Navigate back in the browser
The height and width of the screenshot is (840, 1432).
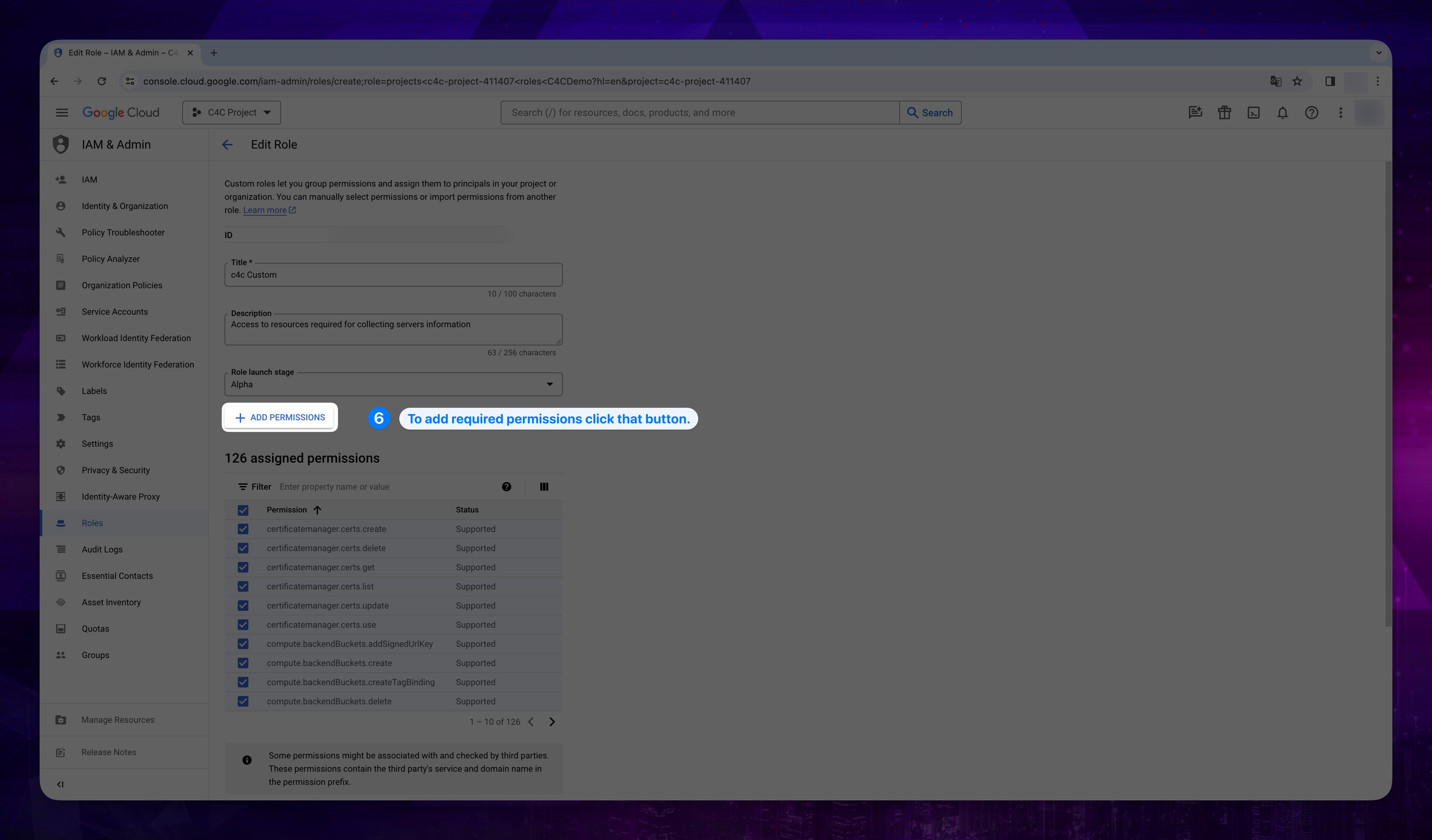pos(54,81)
